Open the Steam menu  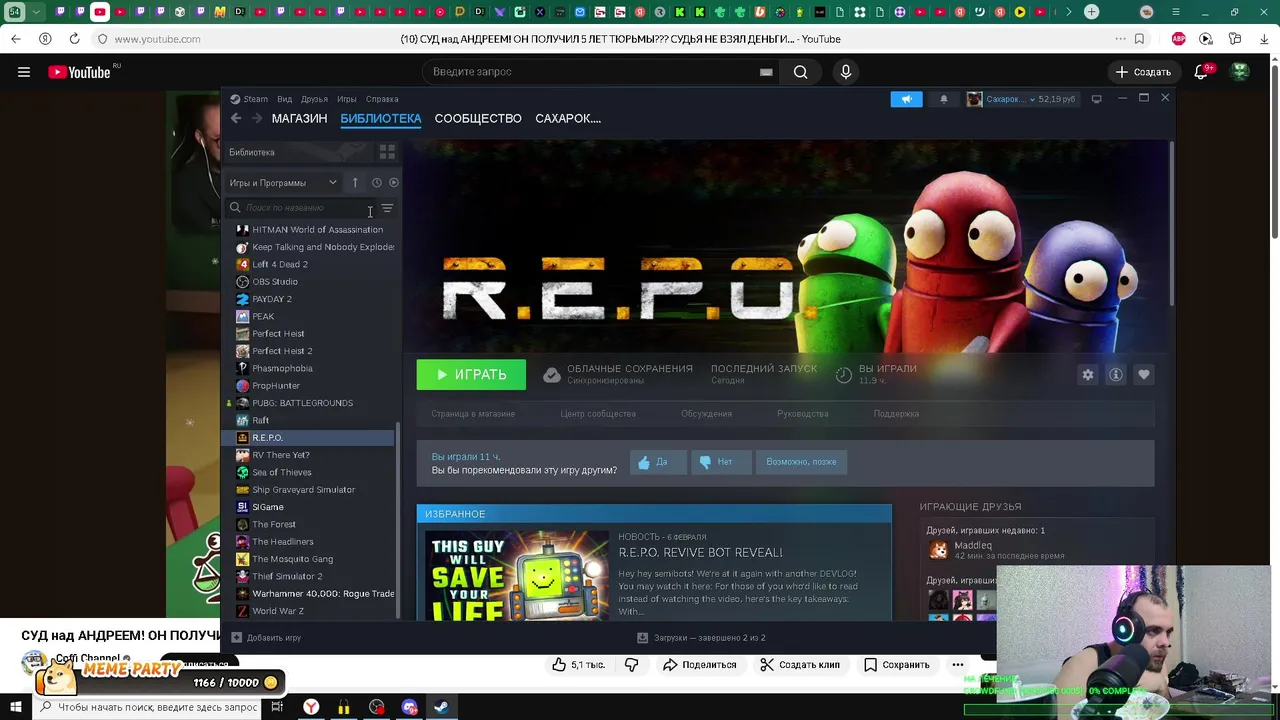point(250,99)
